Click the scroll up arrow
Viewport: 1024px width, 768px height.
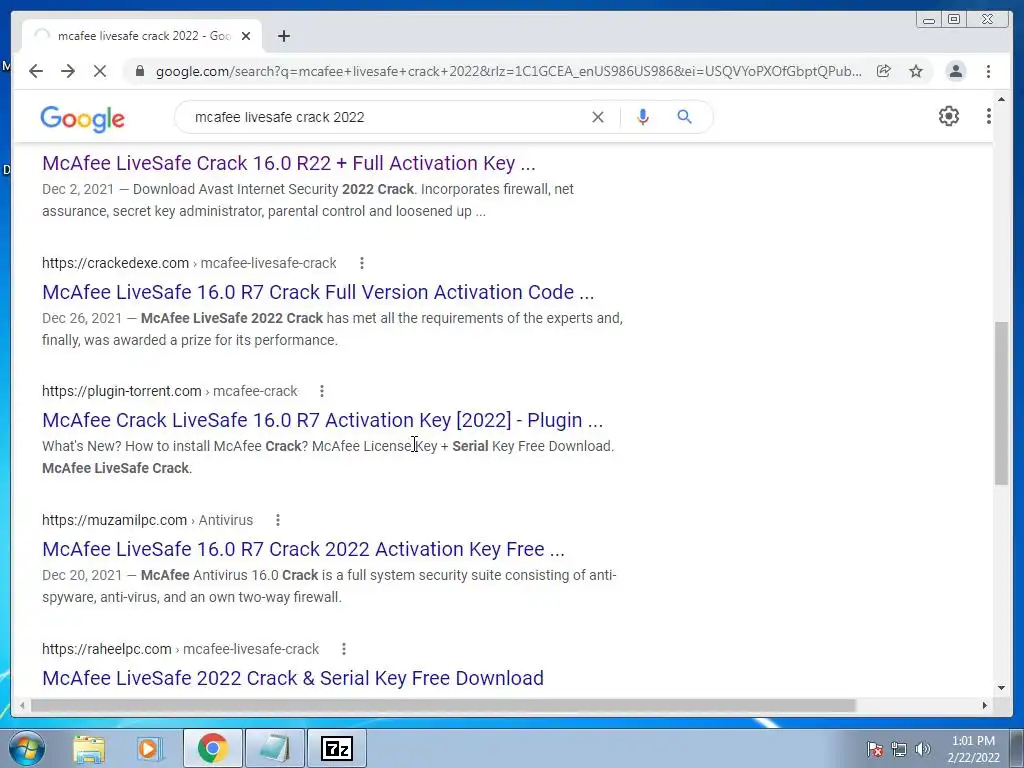click(x=1001, y=100)
